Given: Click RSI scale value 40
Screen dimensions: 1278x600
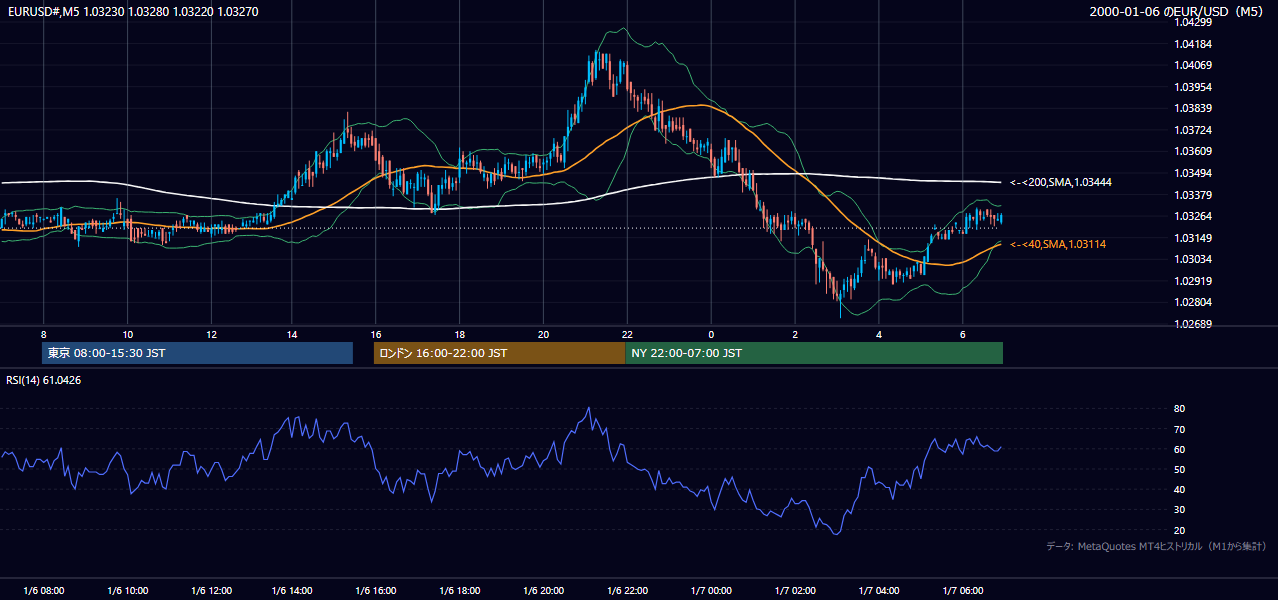Looking at the screenshot, I should click(1179, 489).
